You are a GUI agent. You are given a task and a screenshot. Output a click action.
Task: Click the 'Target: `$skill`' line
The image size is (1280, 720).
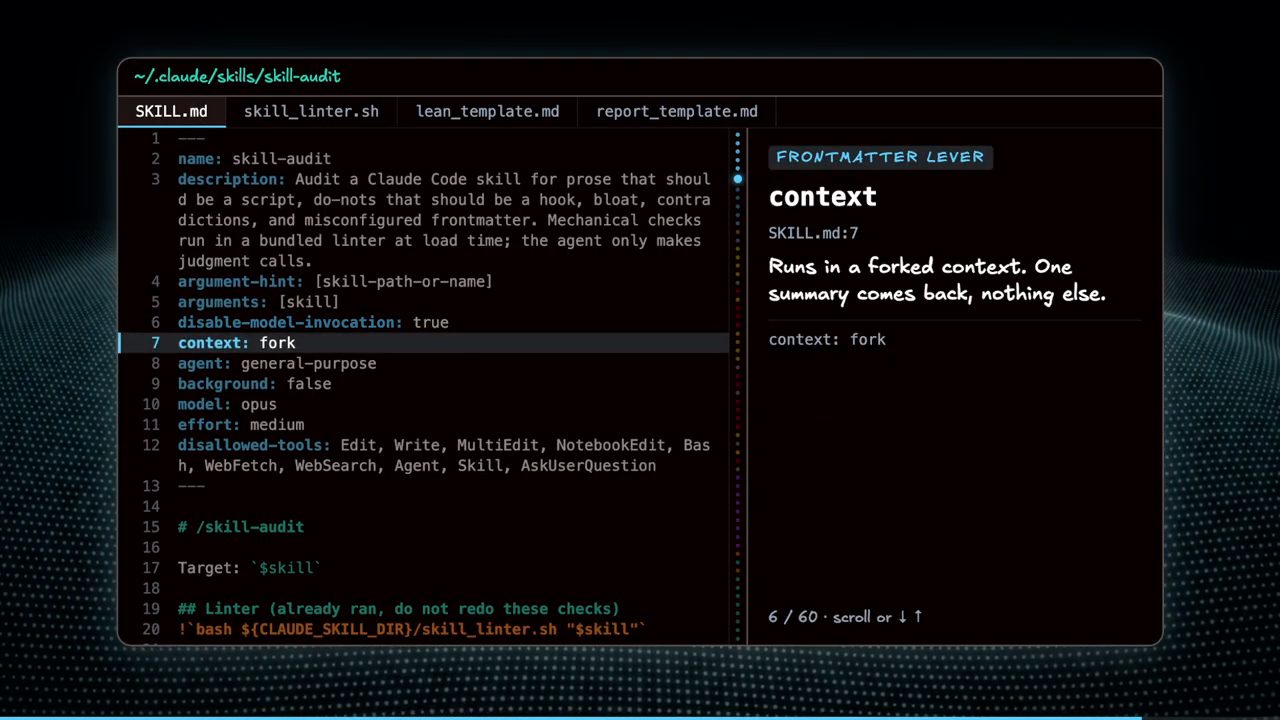click(x=249, y=568)
